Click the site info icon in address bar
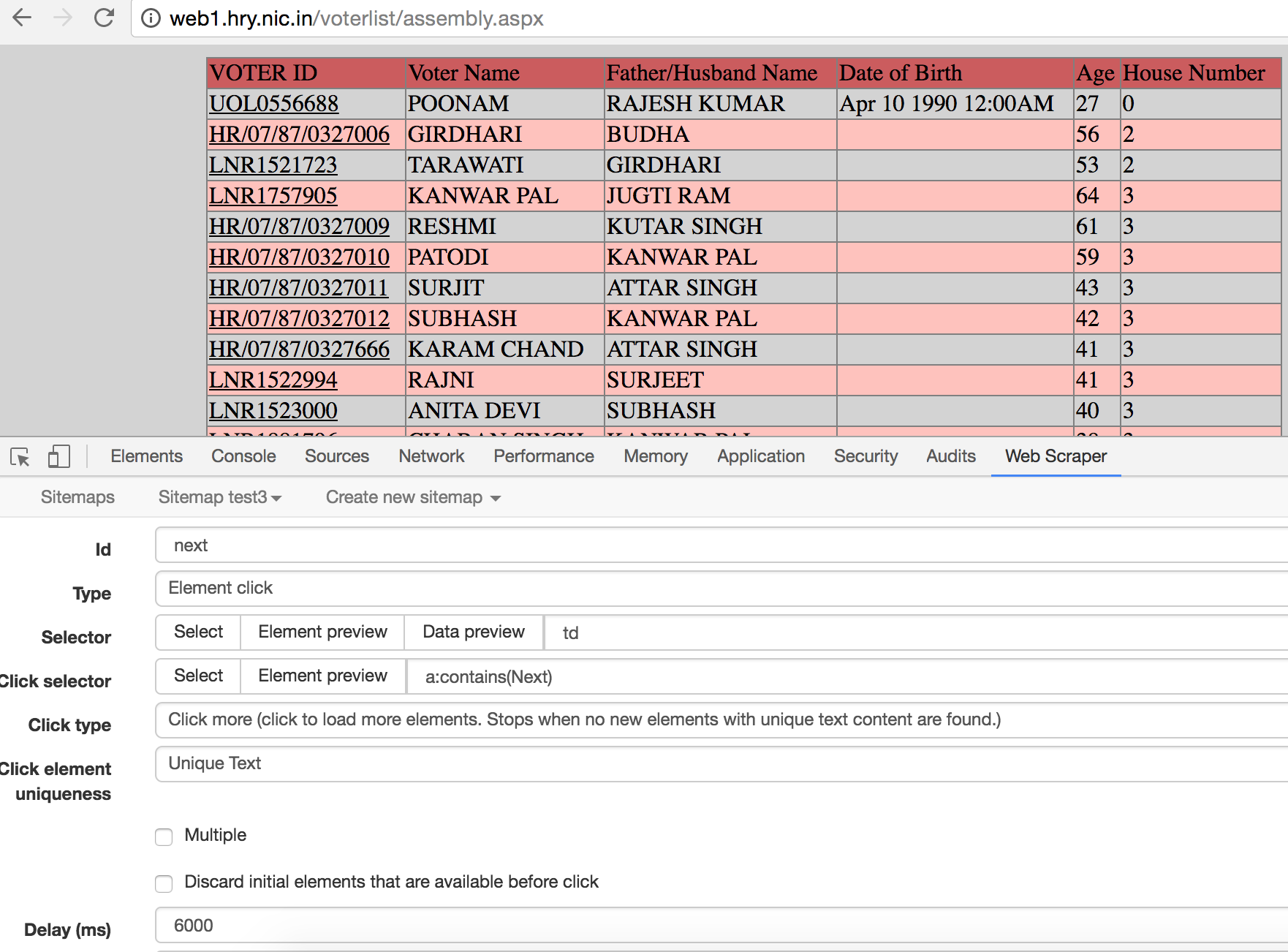Image resolution: width=1288 pixels, height=952 pixels. tap(151, 18)
